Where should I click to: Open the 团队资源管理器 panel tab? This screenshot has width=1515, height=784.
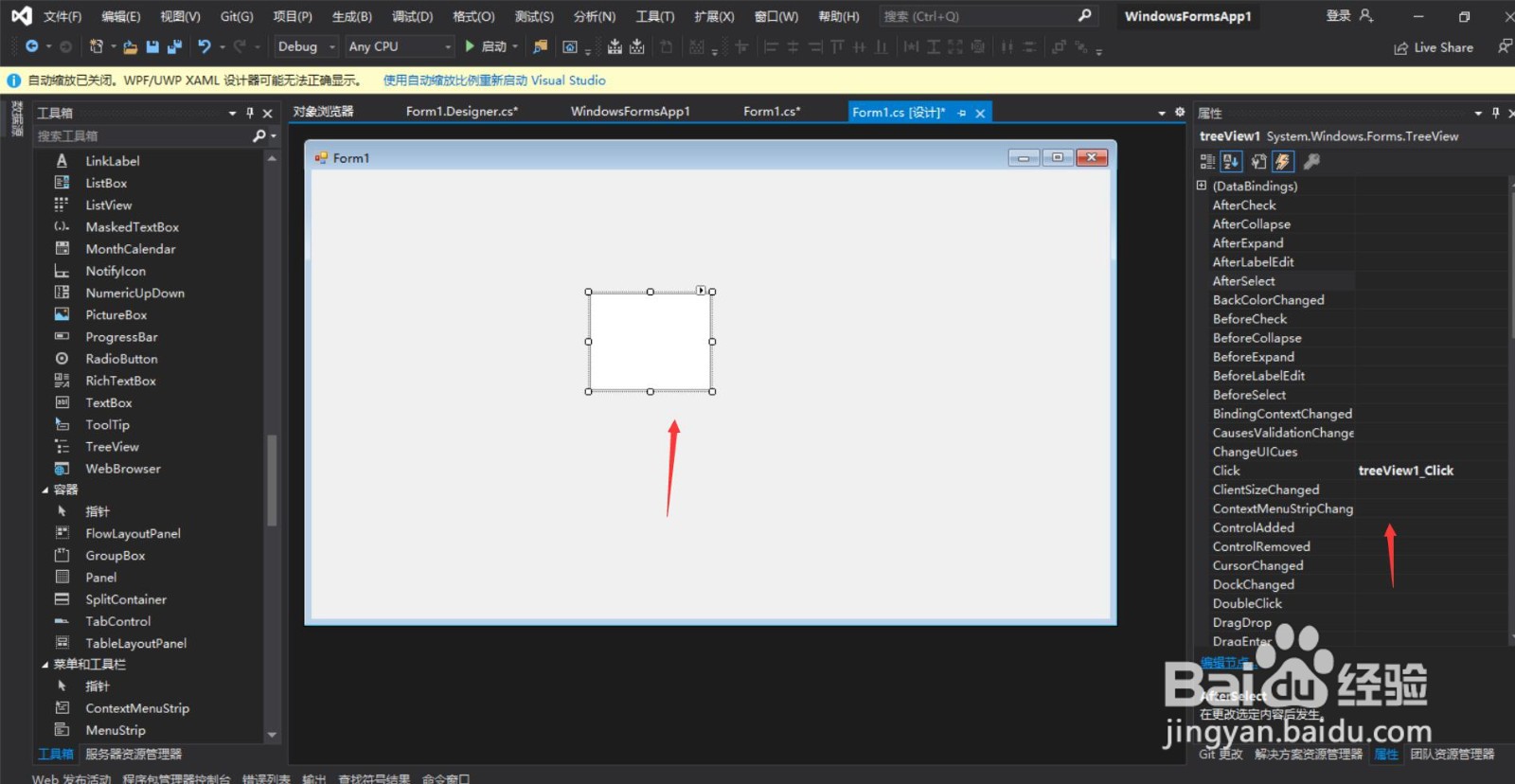coord(1452,755)
